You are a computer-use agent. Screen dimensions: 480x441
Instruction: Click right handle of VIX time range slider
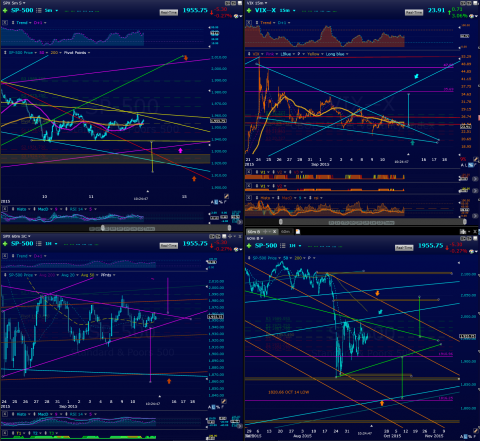(x=465, y=222)
